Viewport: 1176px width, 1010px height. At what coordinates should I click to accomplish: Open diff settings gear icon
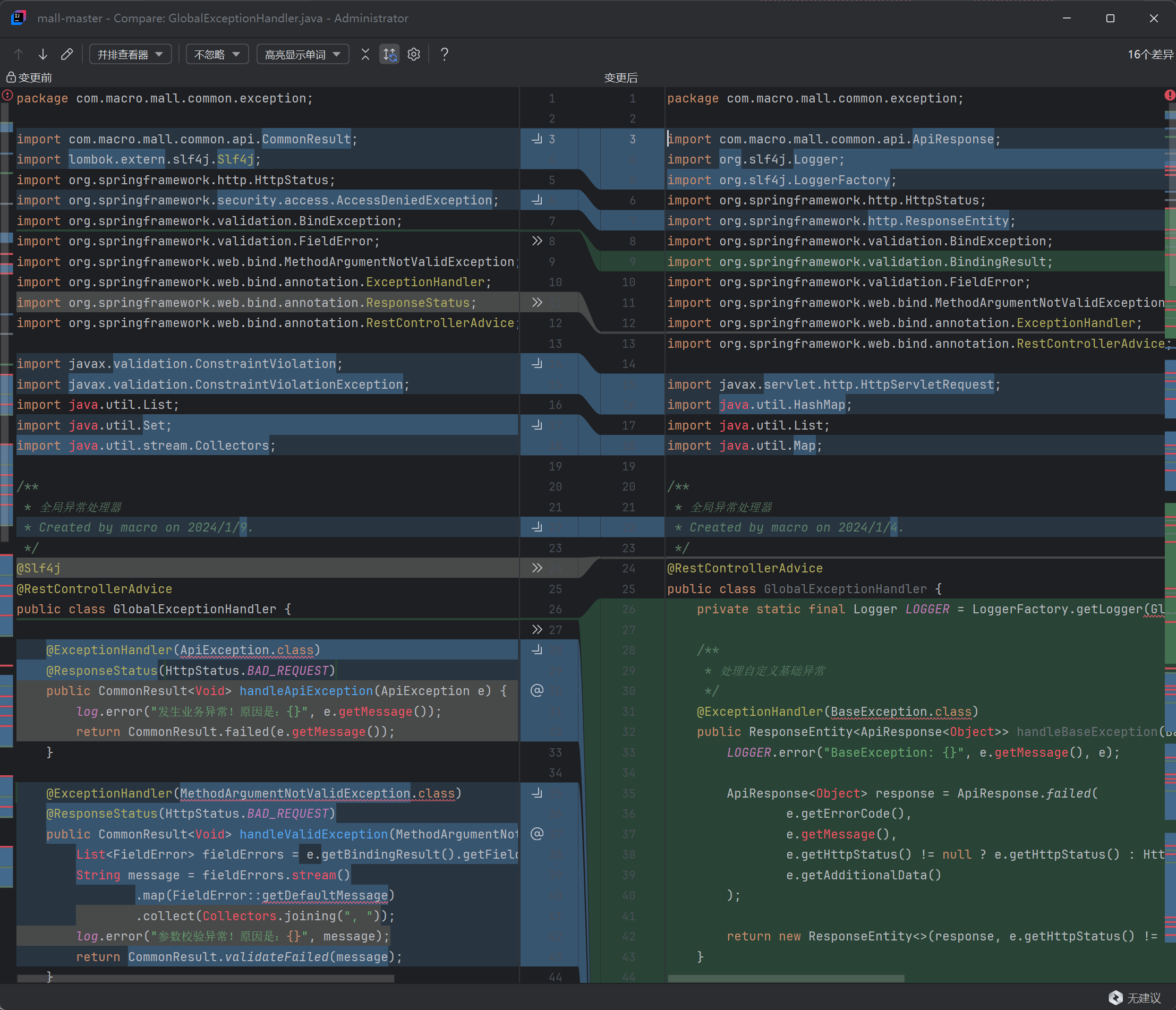[414, 55]
